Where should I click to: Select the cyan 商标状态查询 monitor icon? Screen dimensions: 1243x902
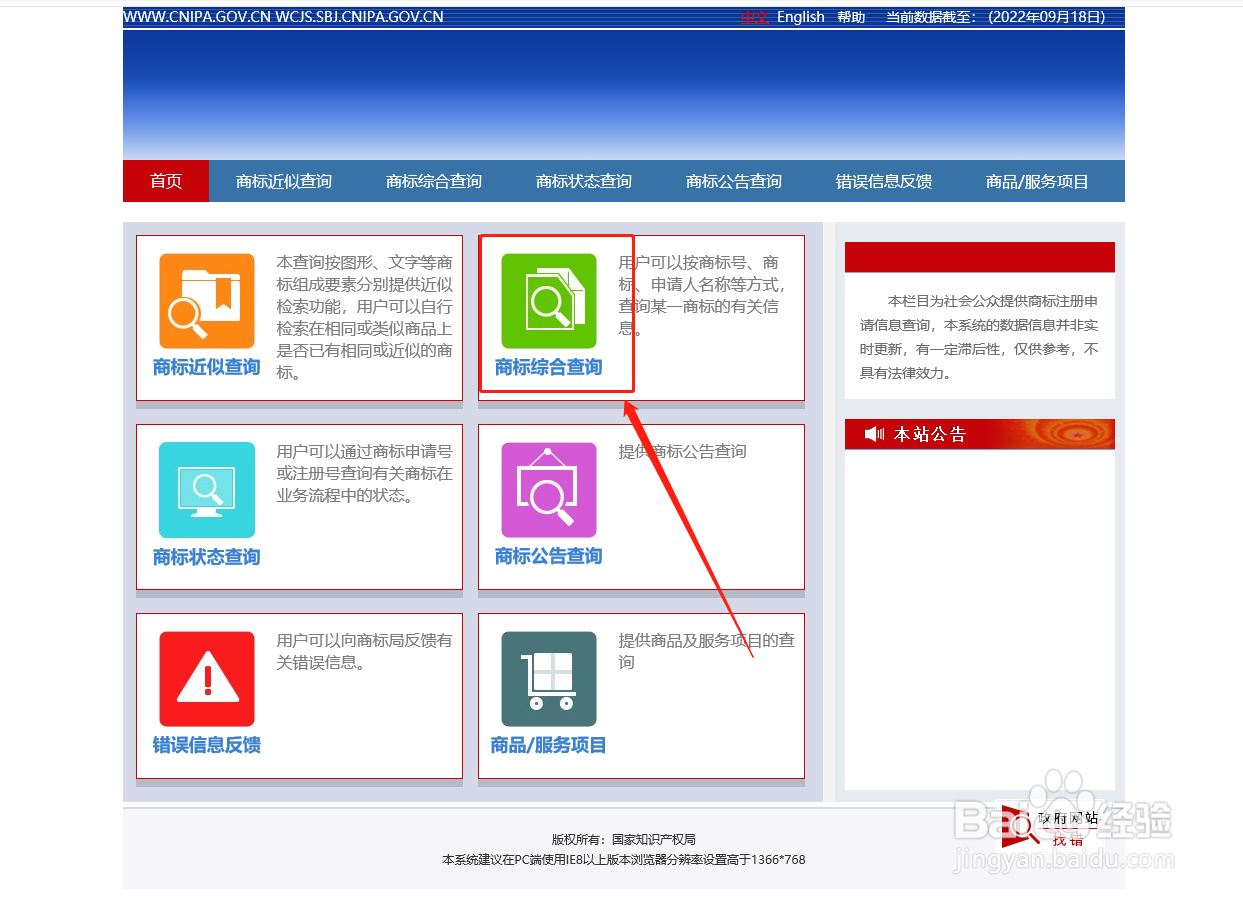pos(207,490)
